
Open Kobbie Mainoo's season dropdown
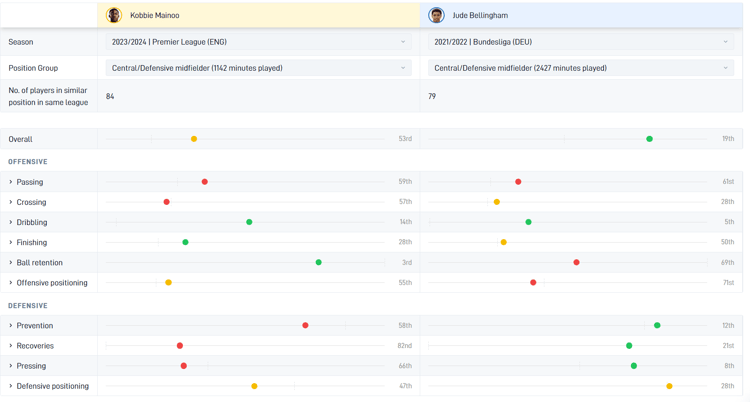tap(258, 42)
